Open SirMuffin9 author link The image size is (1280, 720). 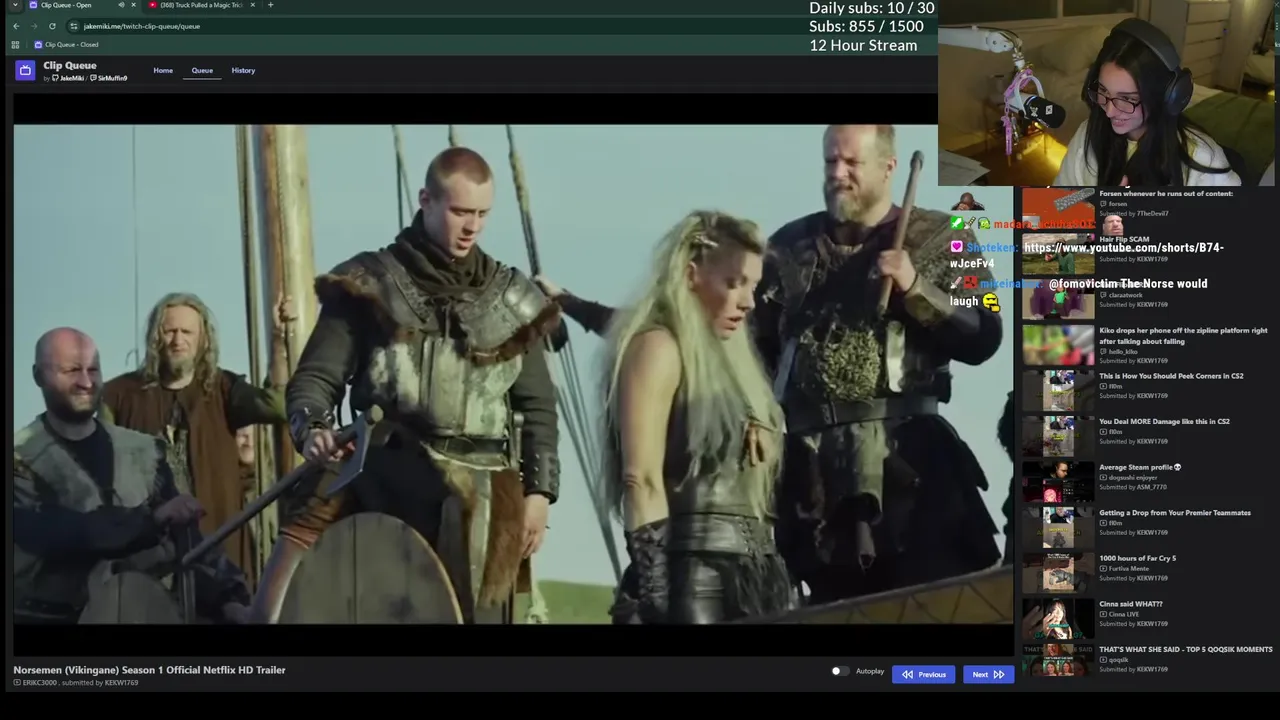(109, 78)
